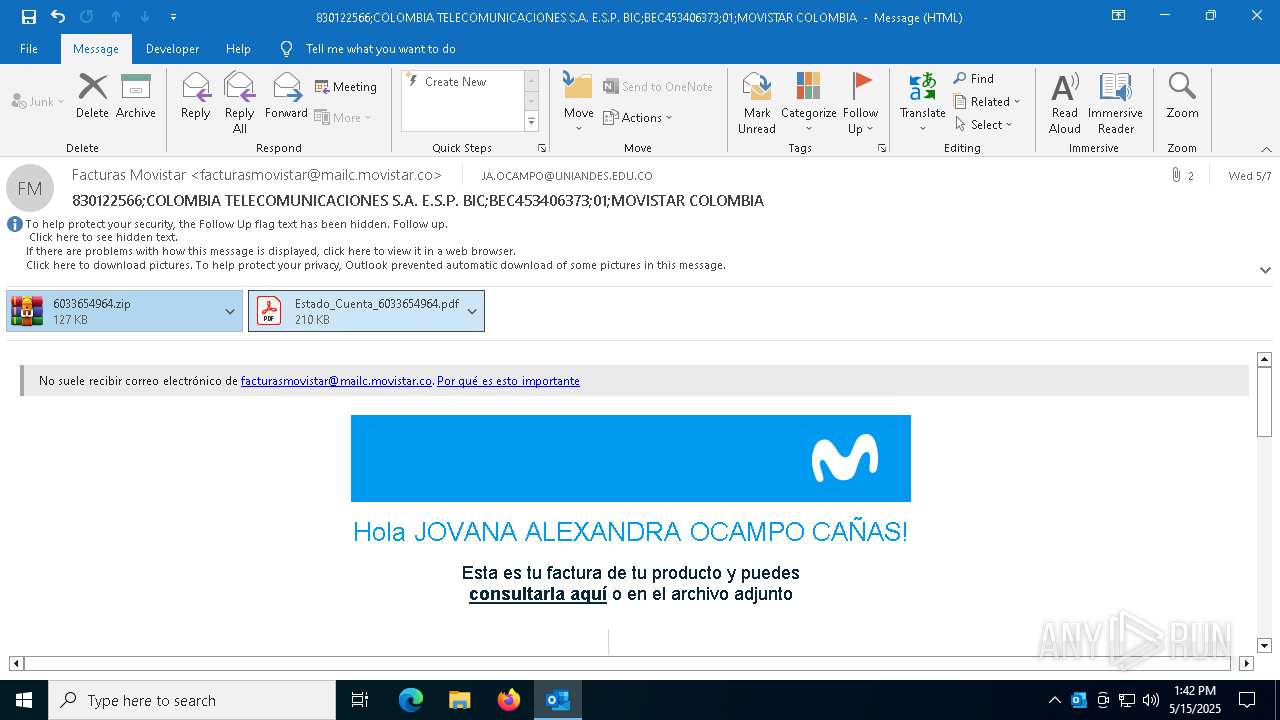Open dropdown for the PDF attachment
The image size is (1280, 720).
[x=473, y=311]
